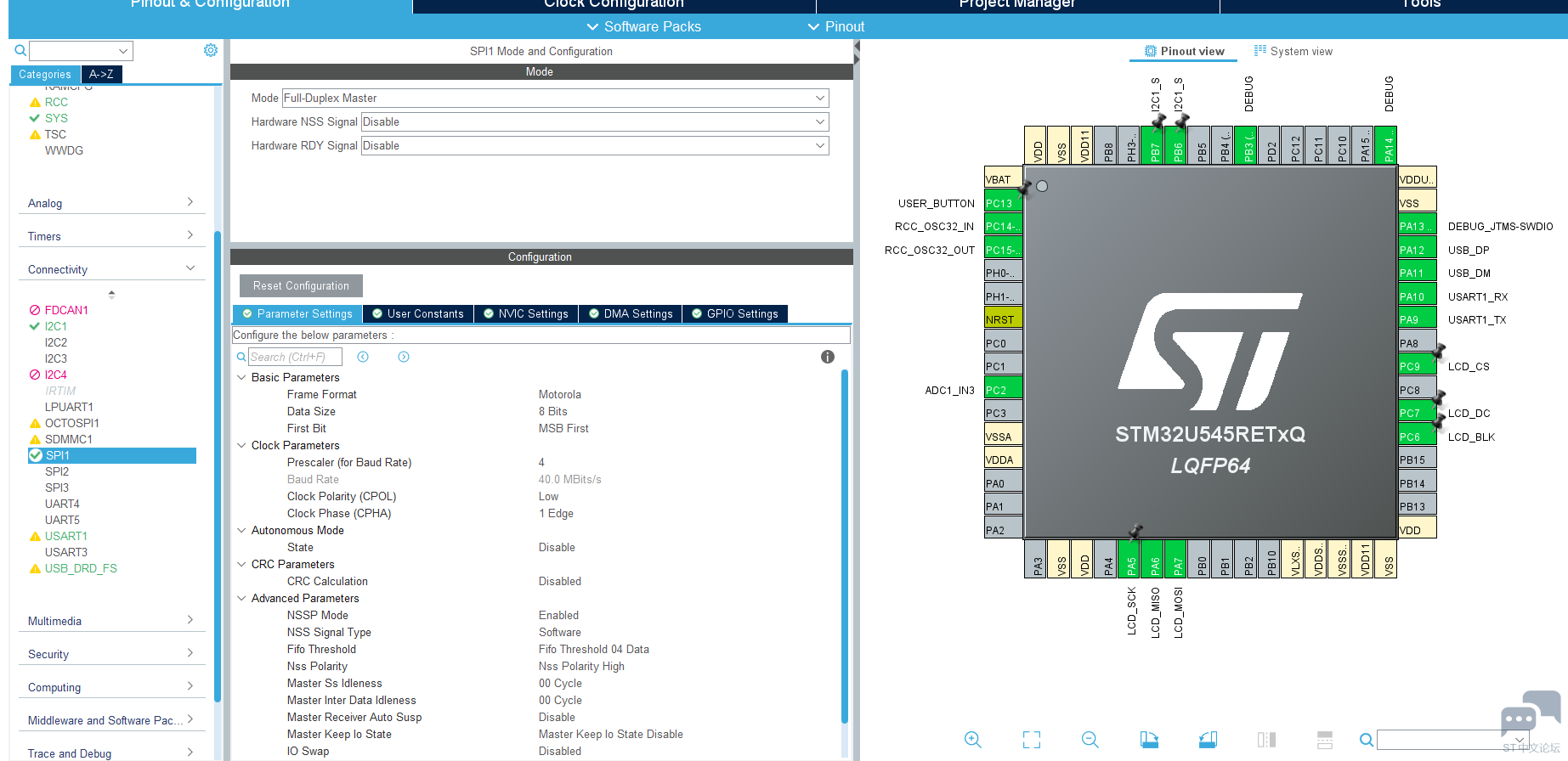Click the search magnifier above Categories tab
The width and height of the screenshot is (1568, 761).
[x=20, y=51]
